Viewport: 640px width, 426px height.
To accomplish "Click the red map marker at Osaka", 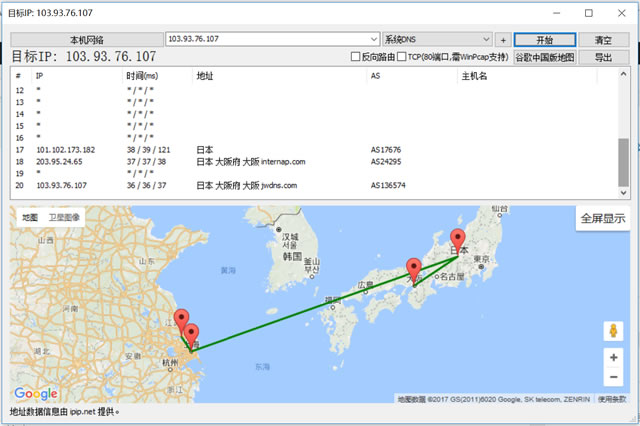I will click(x=414, y=269).
